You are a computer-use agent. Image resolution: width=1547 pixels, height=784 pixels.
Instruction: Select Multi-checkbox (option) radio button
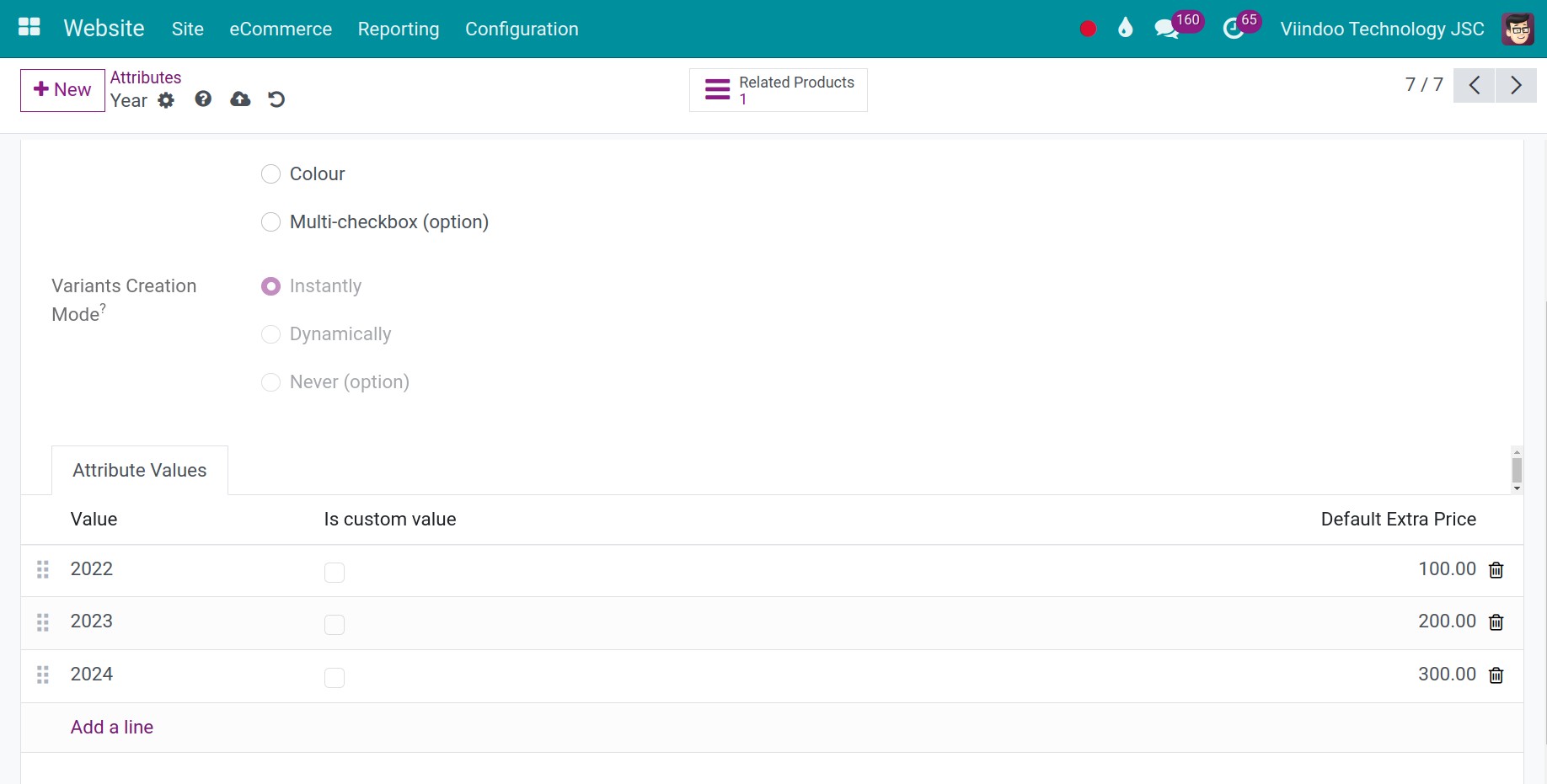(x=270, y=222)
